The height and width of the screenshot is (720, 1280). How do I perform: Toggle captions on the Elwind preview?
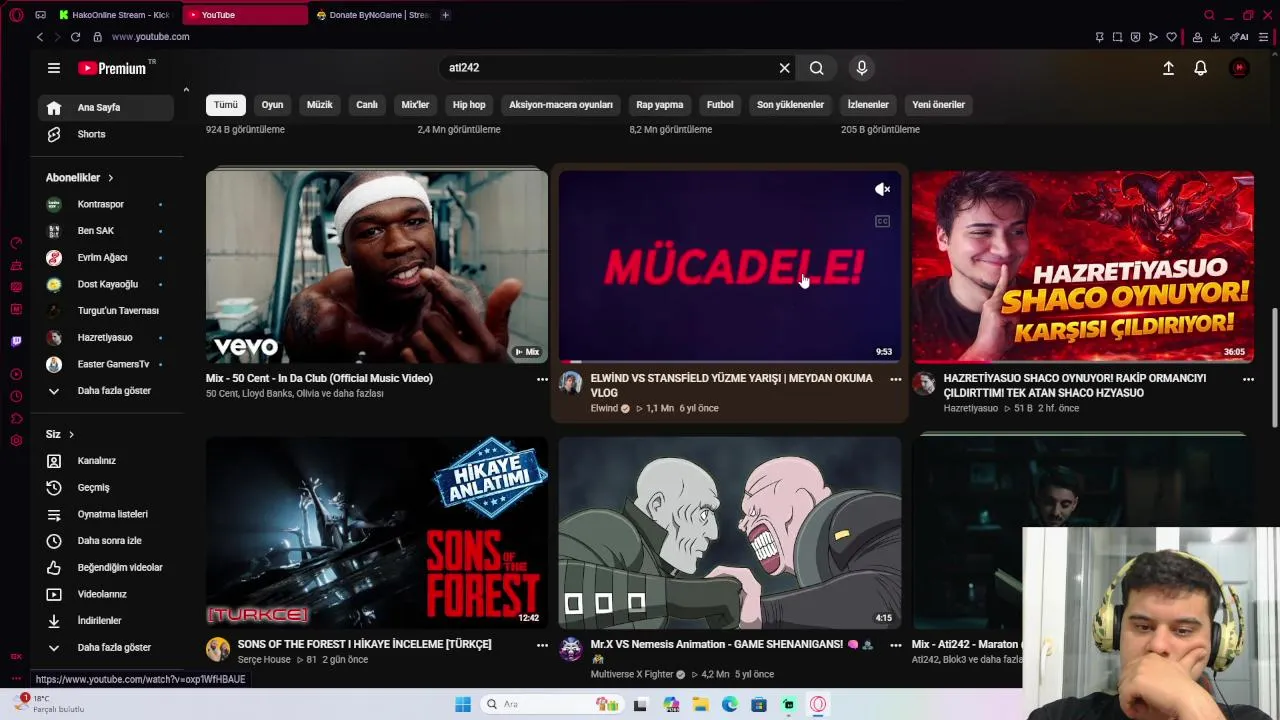[882, 221]
